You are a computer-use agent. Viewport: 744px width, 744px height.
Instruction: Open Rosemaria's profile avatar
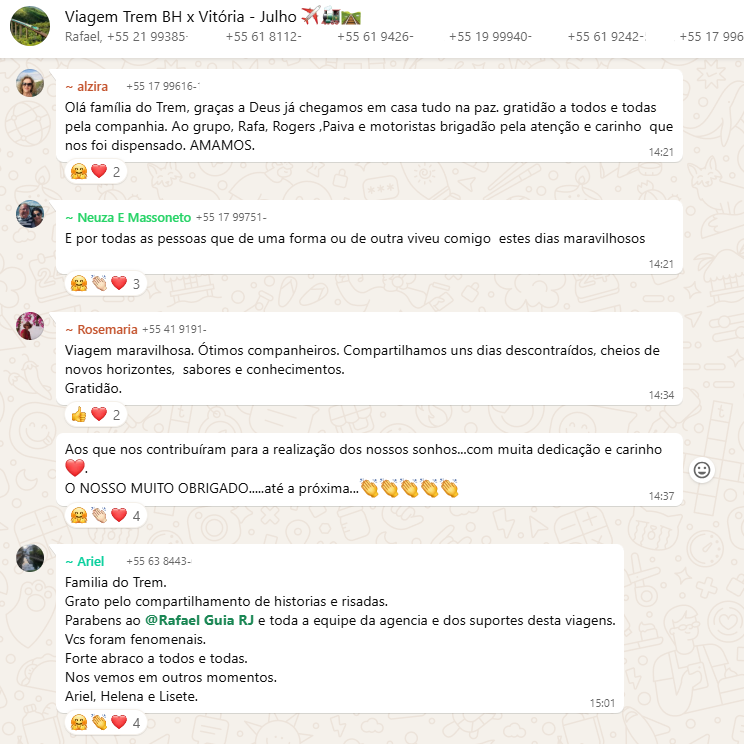pos(30,326)
